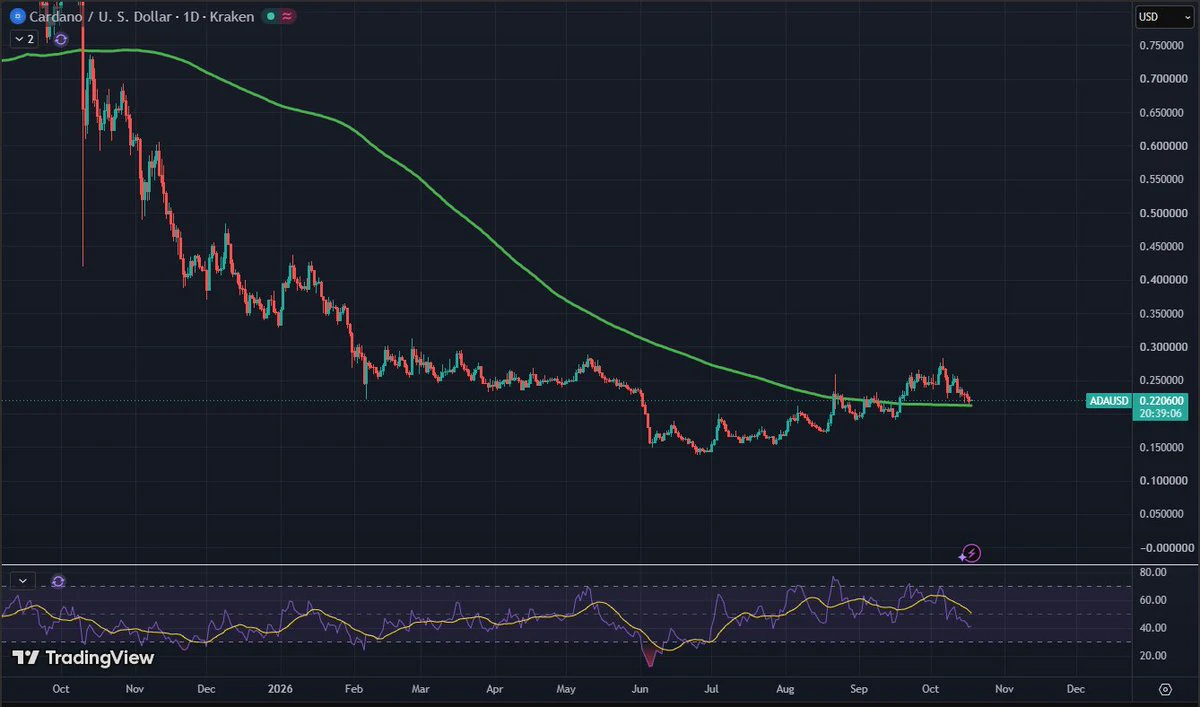
Task: Expand the collapsed indicators legend showing 2
Action: tap(24, 39)
